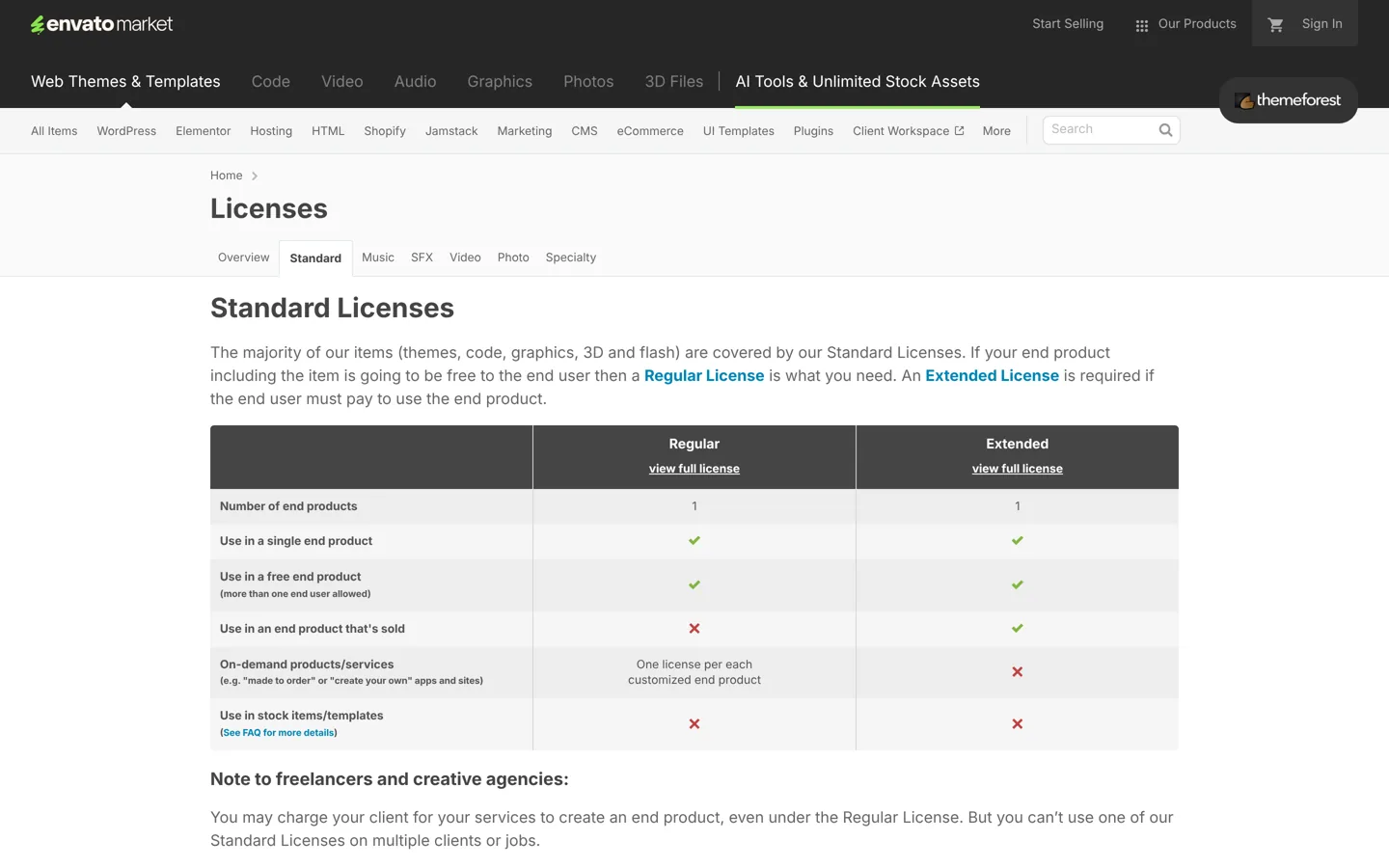
Task: Open the shopping cart icon
Action: coord(1275,25)
